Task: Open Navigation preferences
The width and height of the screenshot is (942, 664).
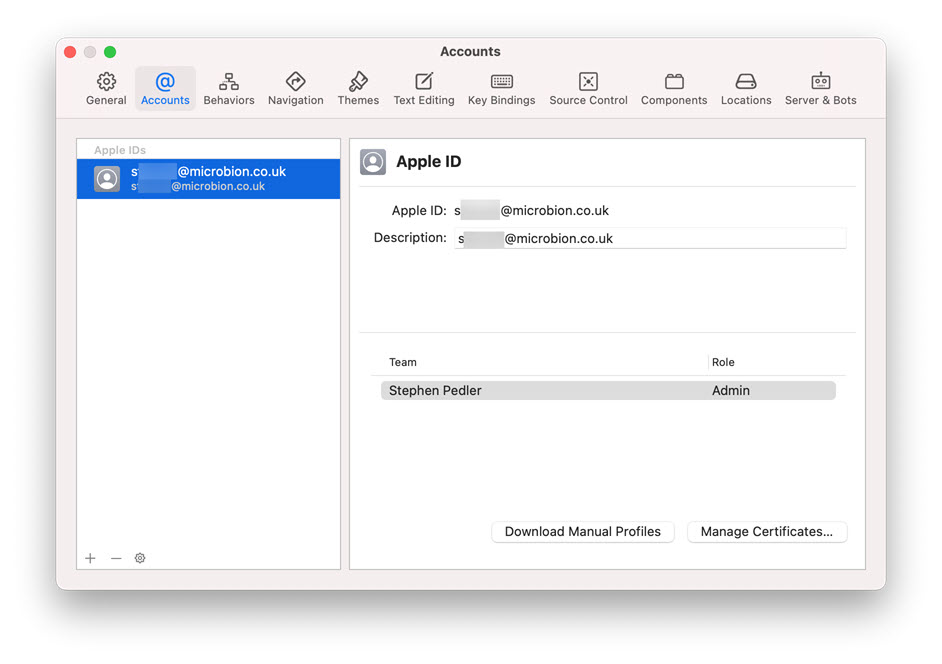Action: click(295, 88)
